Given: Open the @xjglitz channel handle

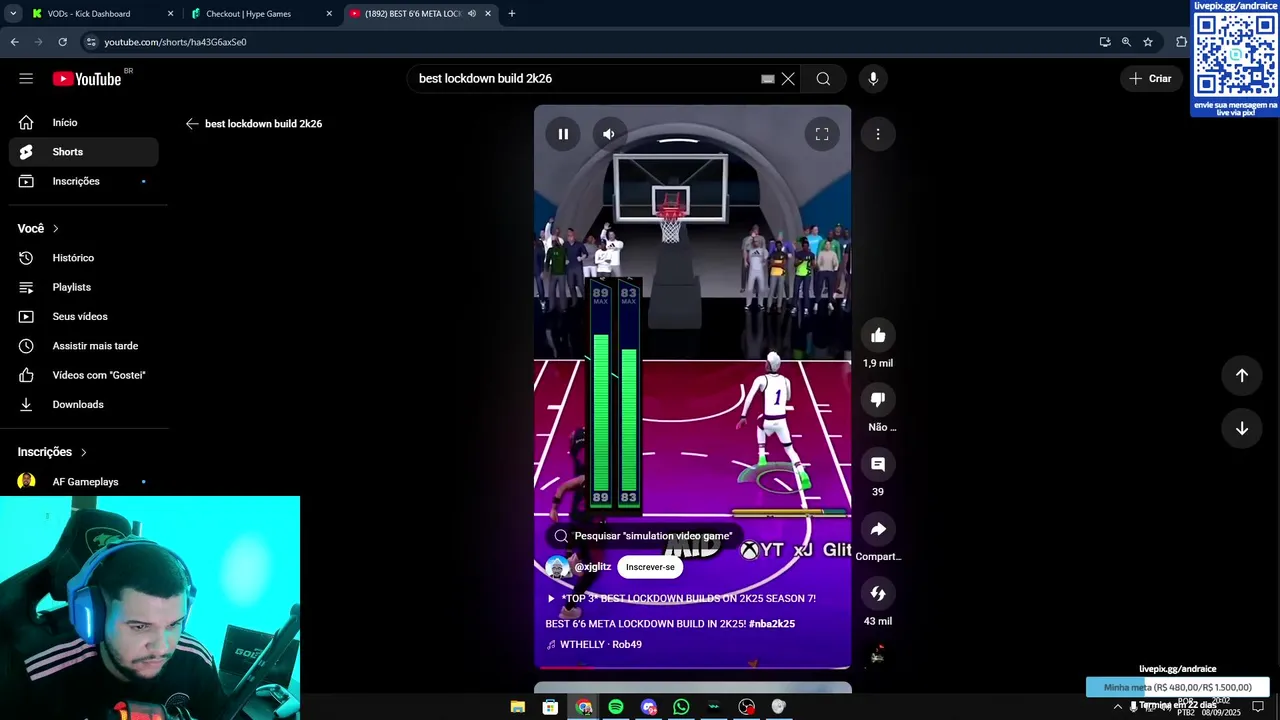Looking at the screenshot, I should point(593,567).
